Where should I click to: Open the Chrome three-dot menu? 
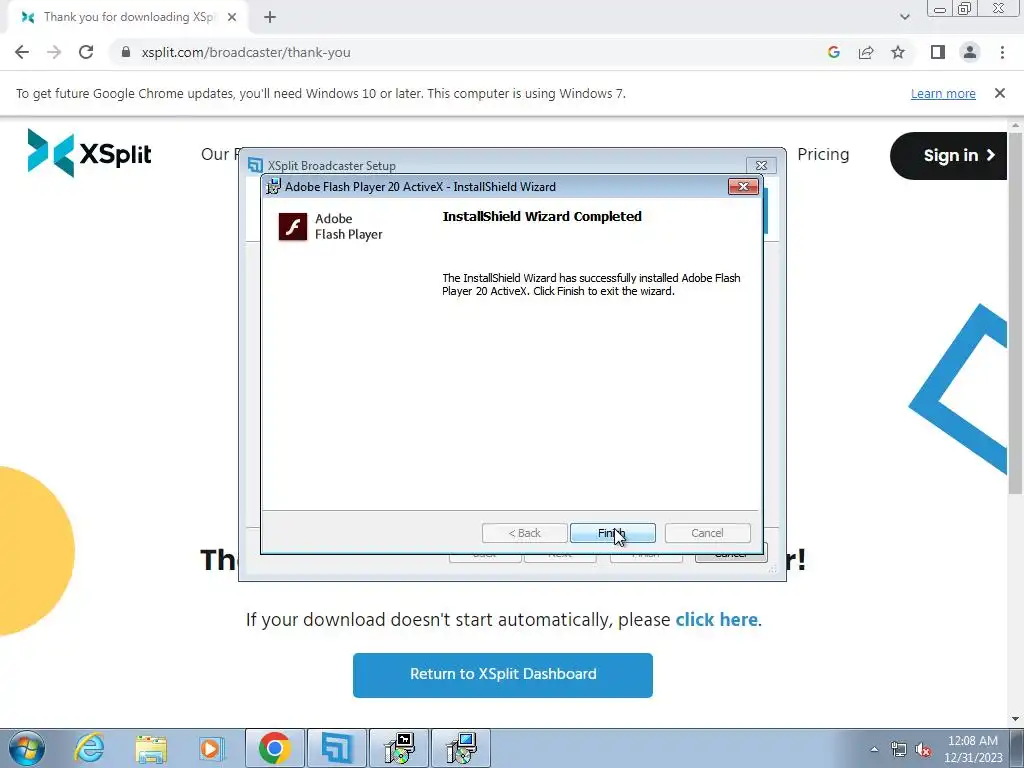coord(1002,52)
